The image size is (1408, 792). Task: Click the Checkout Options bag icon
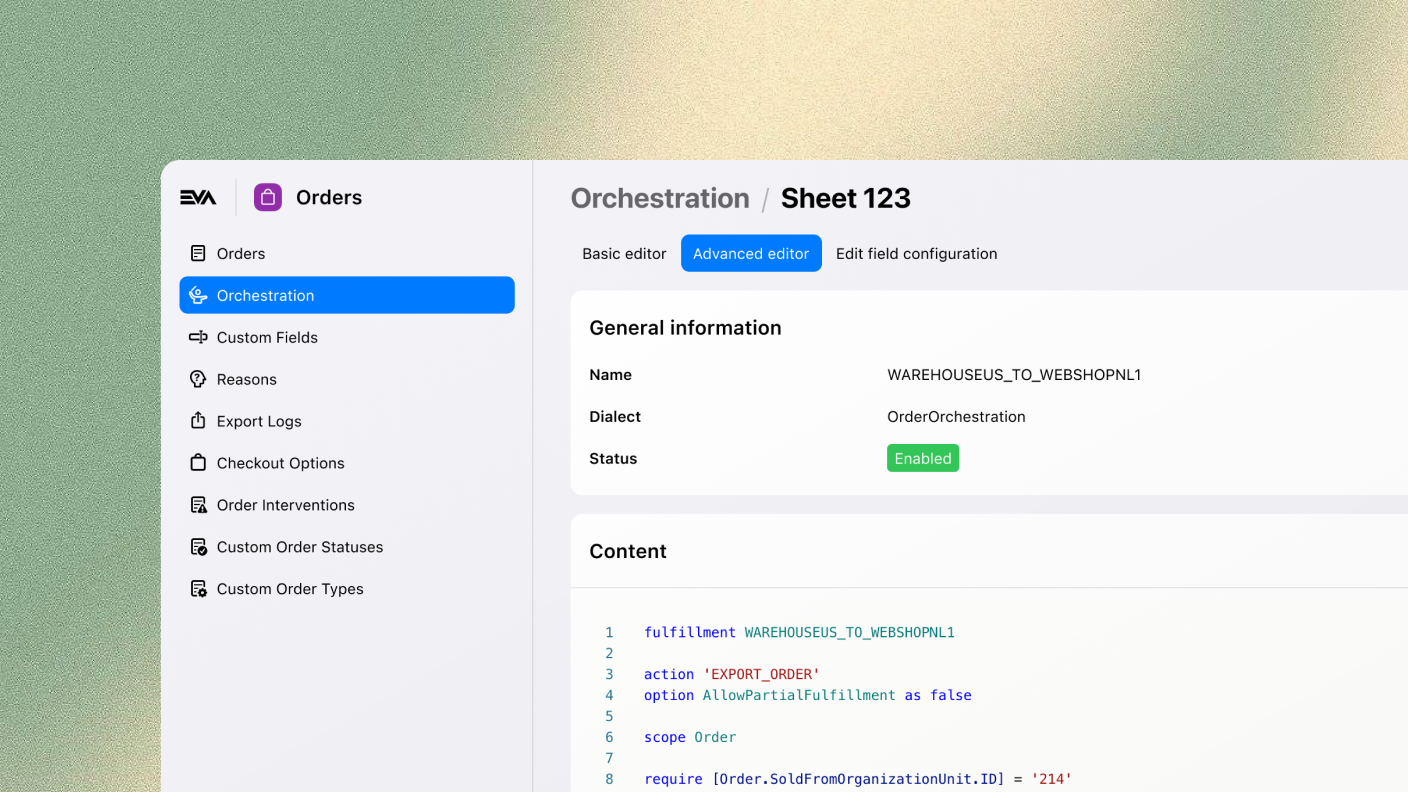tap(198, 463)
